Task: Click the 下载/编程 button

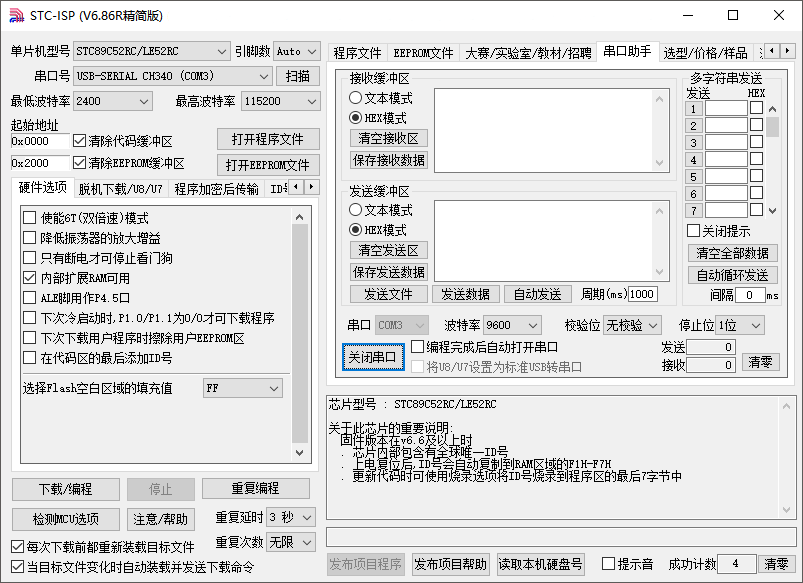Action: coord(65,489)
